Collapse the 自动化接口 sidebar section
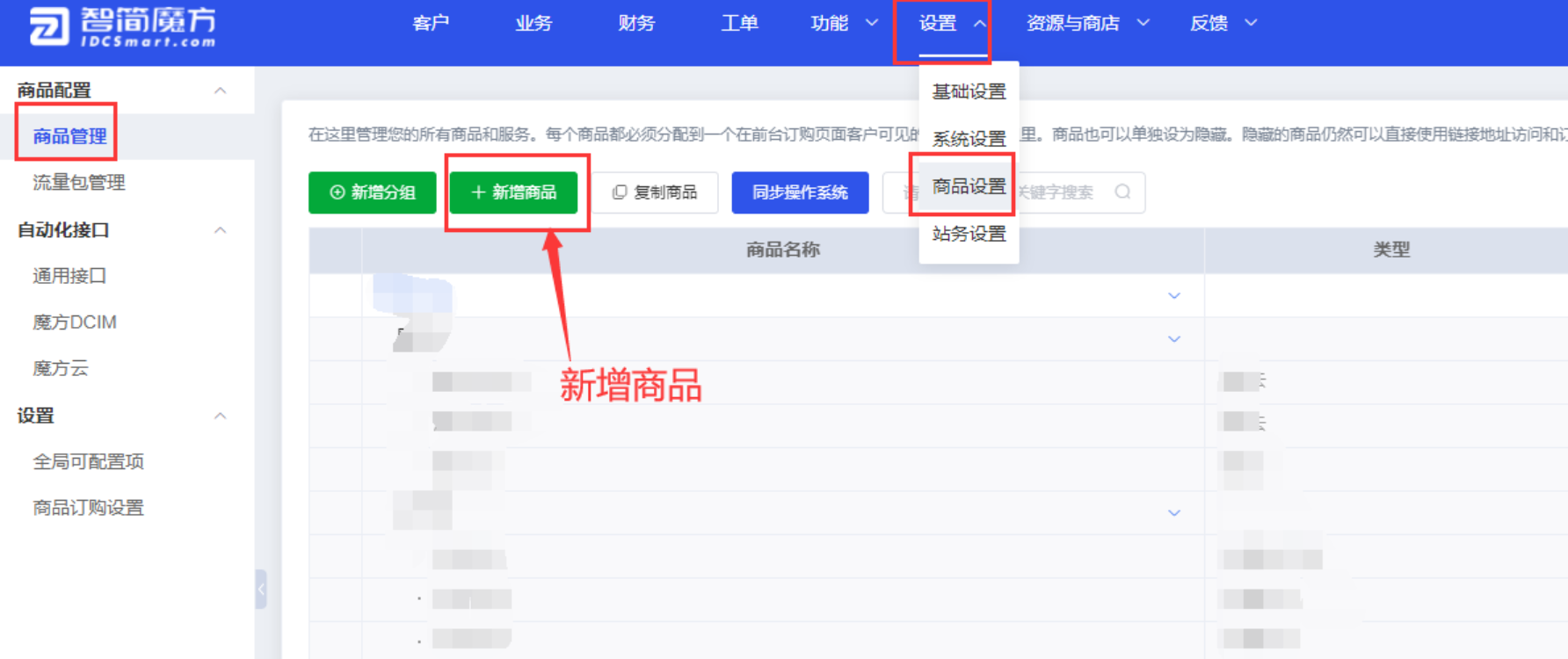This screenshot has width=1568, height=659. (x=221, y=230)
